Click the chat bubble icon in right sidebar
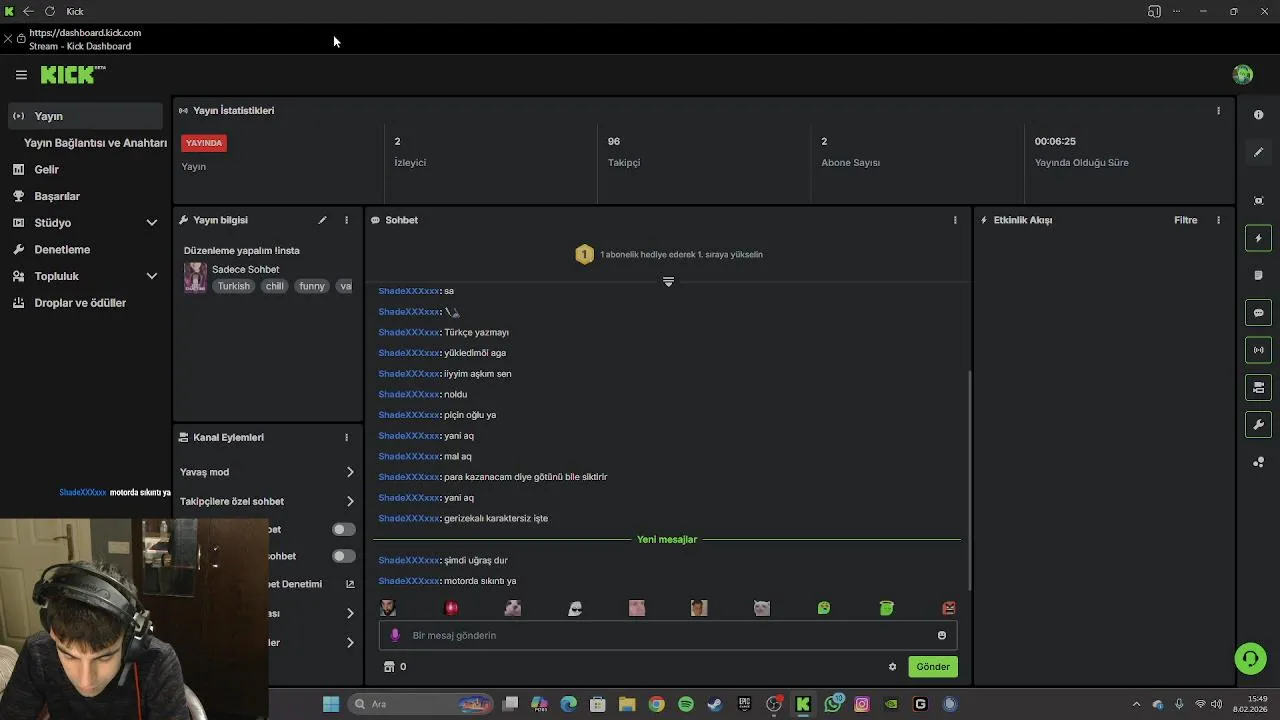 [1258, 313]
